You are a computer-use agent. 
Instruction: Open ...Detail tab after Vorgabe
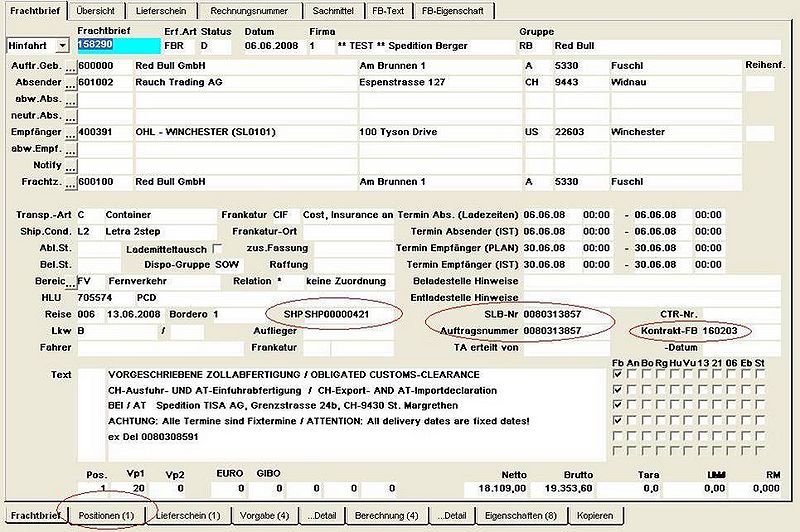(322, 516)
